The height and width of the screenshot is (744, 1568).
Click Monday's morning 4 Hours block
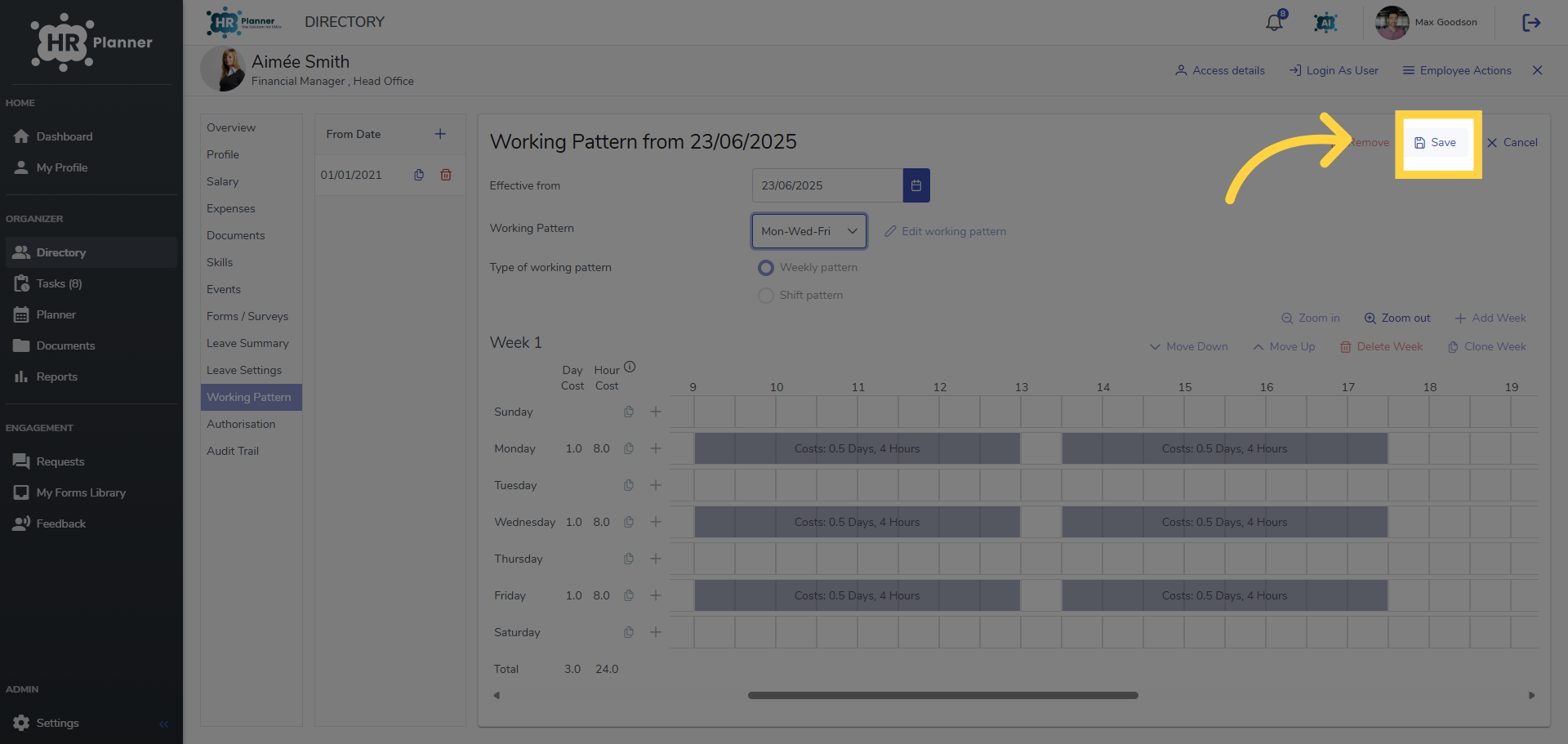pyautogui.click(x=857, y=448)
